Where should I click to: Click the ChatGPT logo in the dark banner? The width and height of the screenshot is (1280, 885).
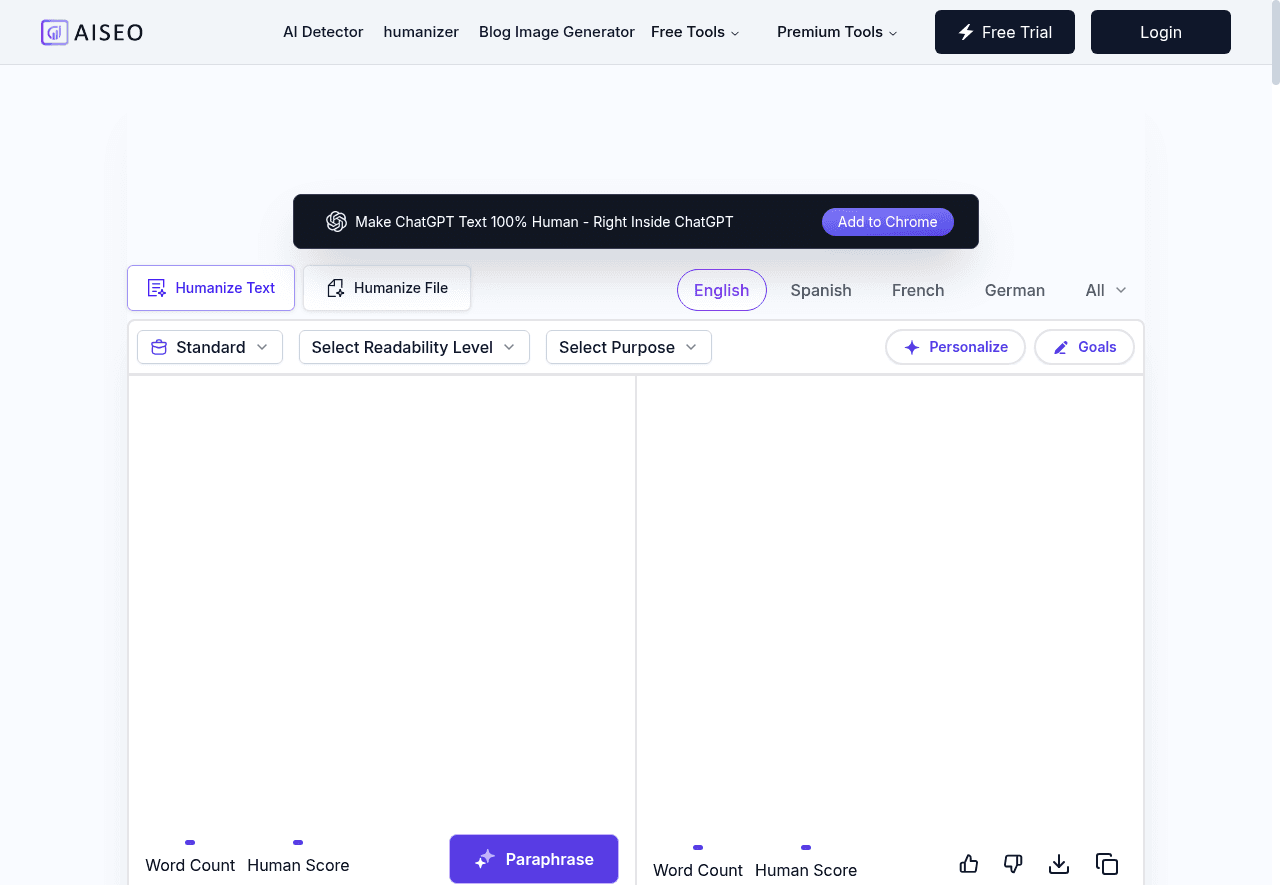(336, 221)
